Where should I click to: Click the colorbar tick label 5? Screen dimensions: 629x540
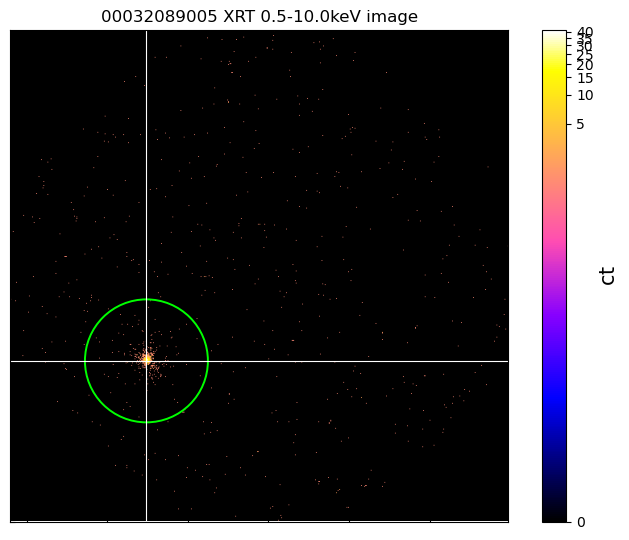pos(583,124)
